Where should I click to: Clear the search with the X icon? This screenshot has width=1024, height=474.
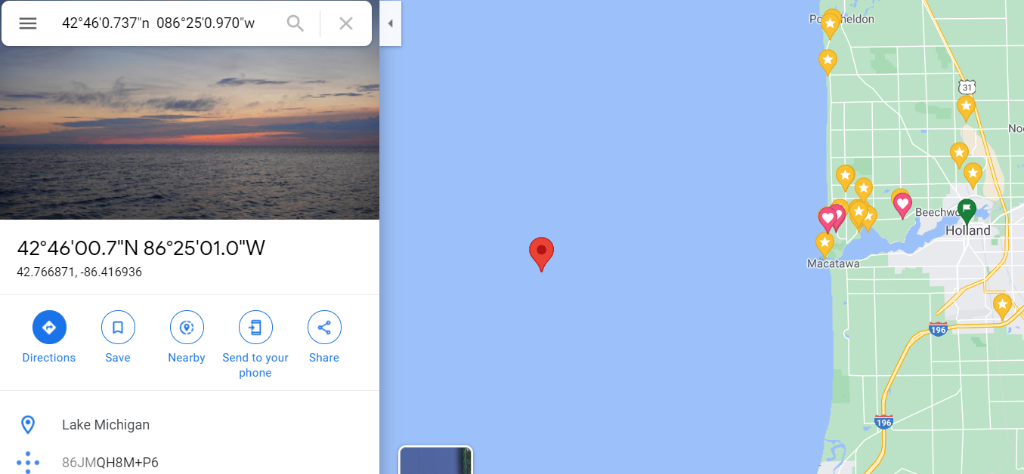pyautogui.click(x=346, y=24)
